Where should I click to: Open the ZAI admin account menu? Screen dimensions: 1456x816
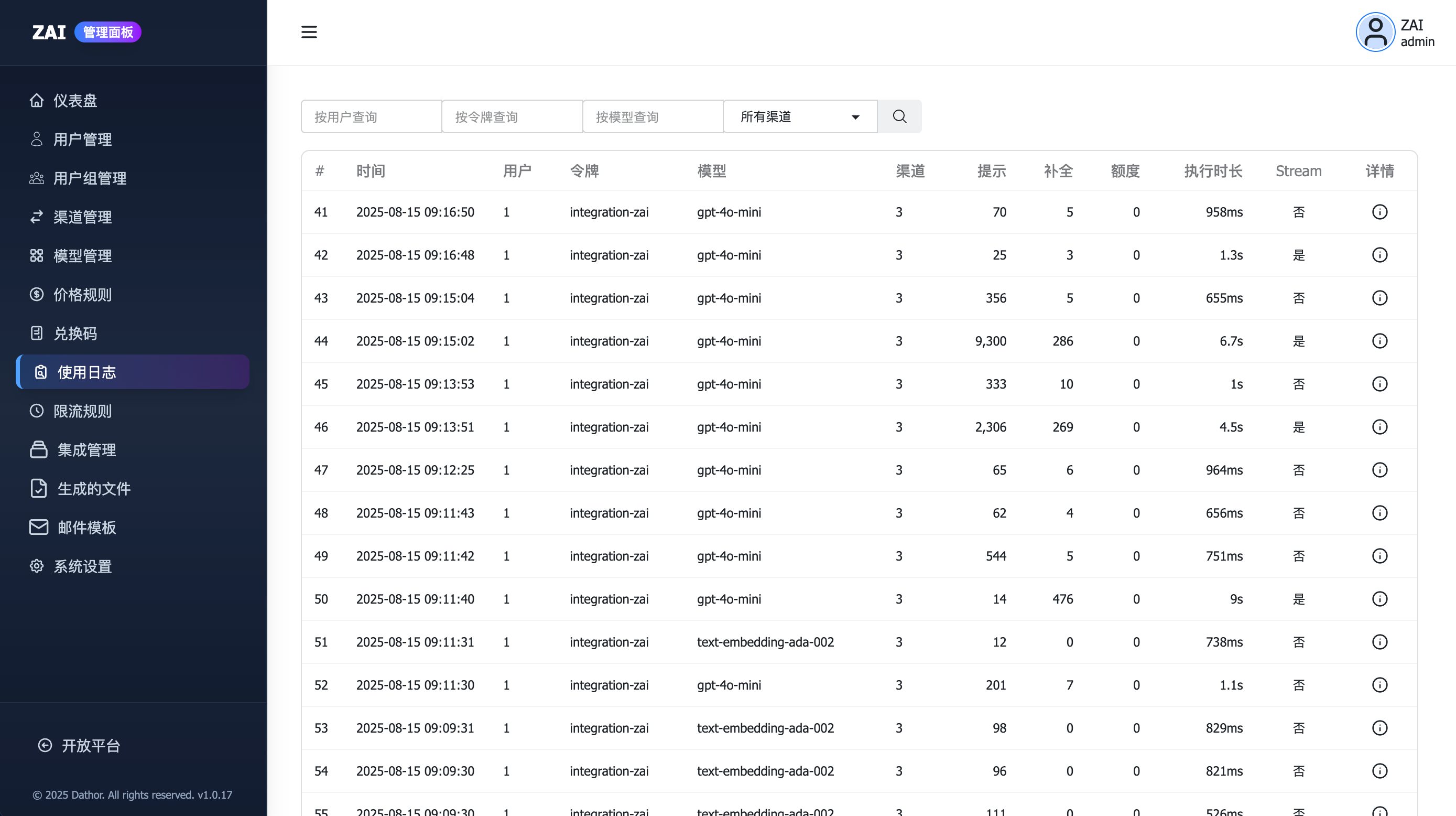1417,33
